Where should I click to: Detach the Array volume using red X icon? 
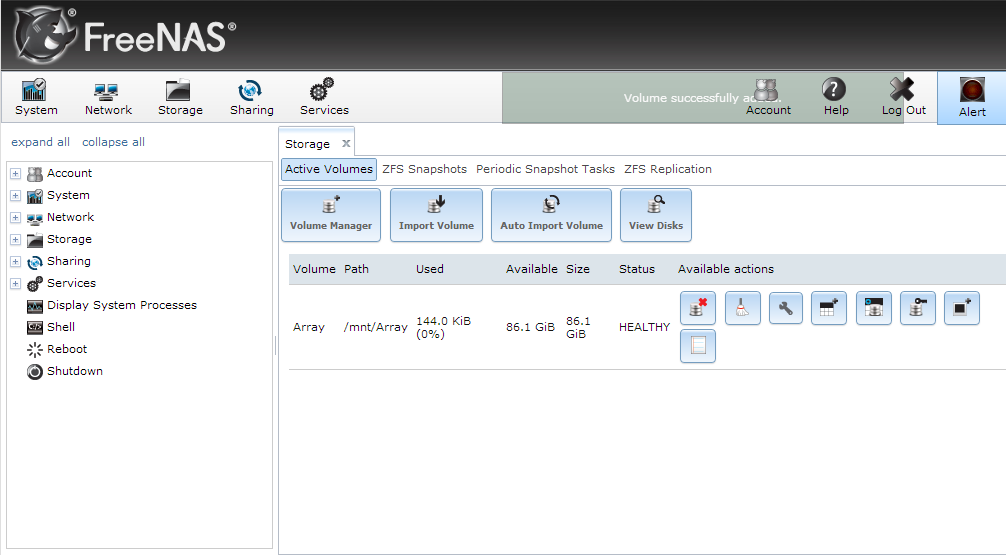[697, 308]
